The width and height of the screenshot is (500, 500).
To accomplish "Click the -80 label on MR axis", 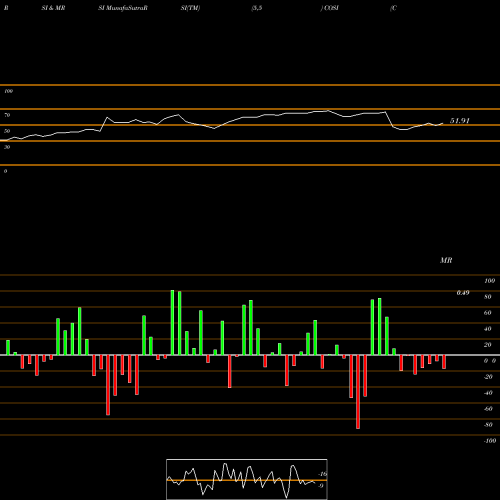I will (488, 425).
